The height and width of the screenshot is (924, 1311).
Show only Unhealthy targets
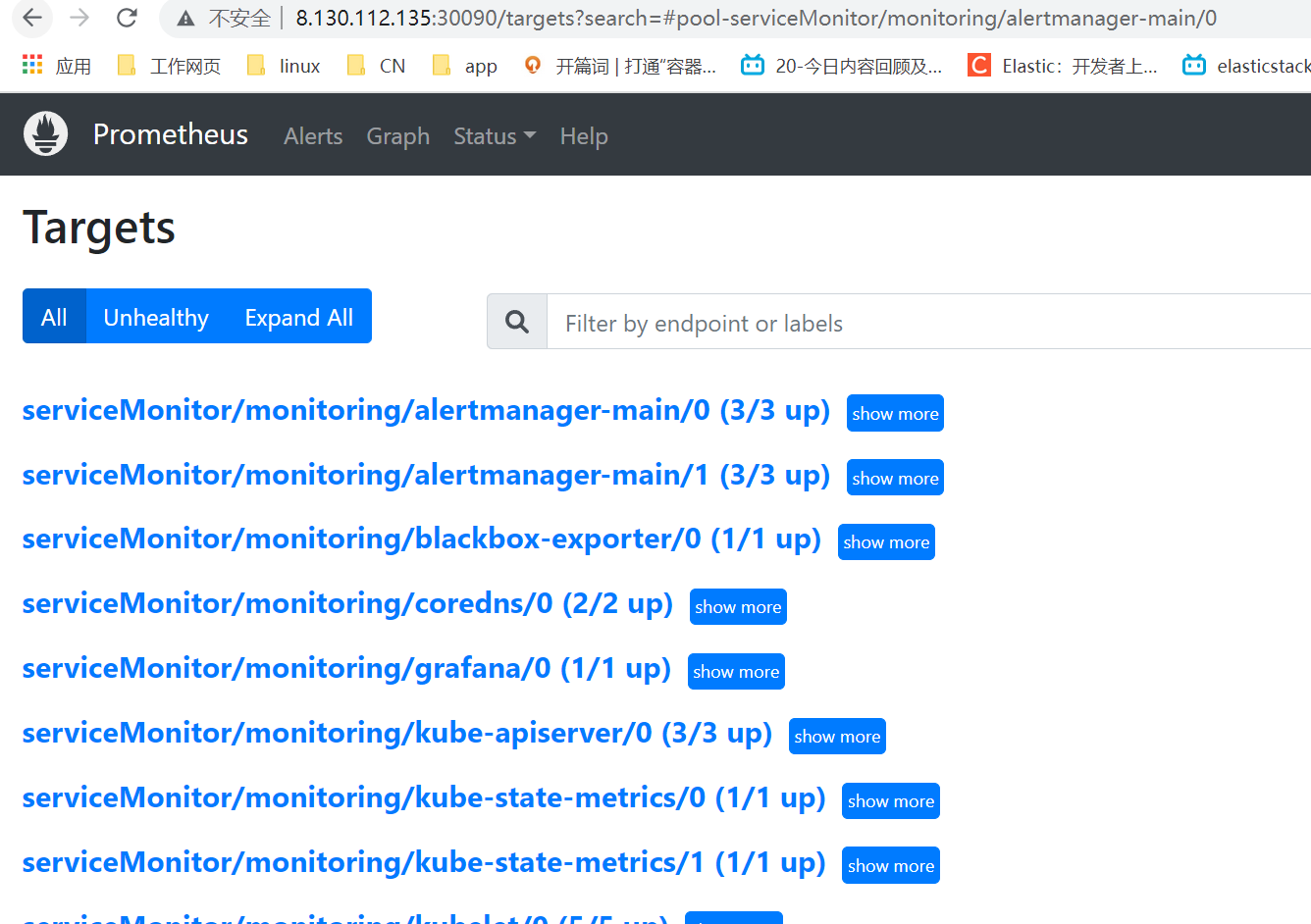tap(156, 316)
